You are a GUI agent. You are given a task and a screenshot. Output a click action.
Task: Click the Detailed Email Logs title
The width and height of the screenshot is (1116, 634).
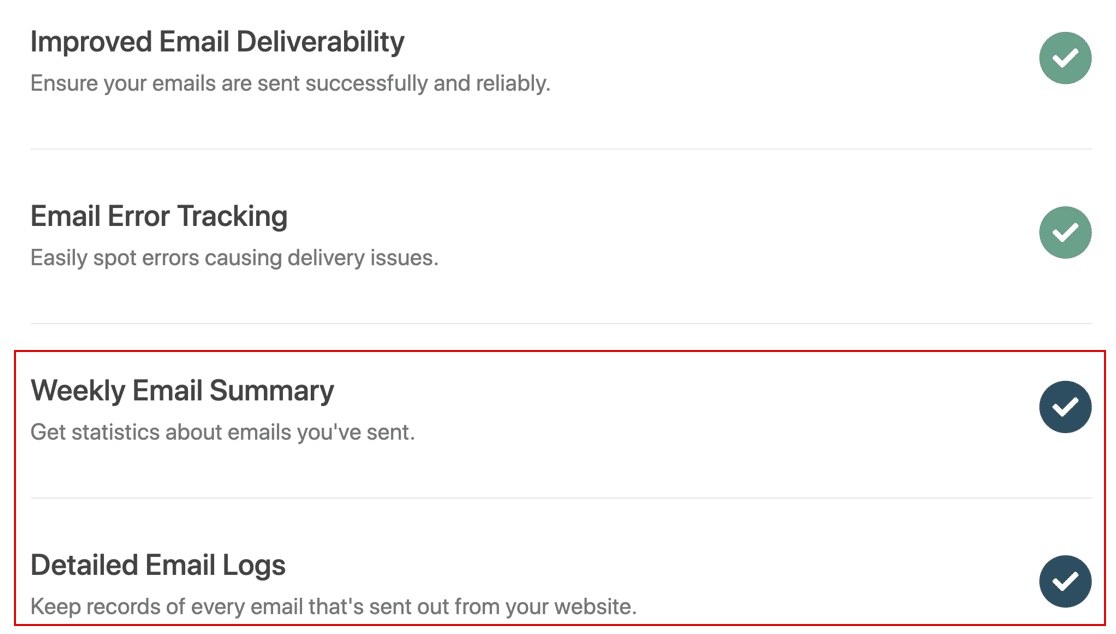(158, 565)
